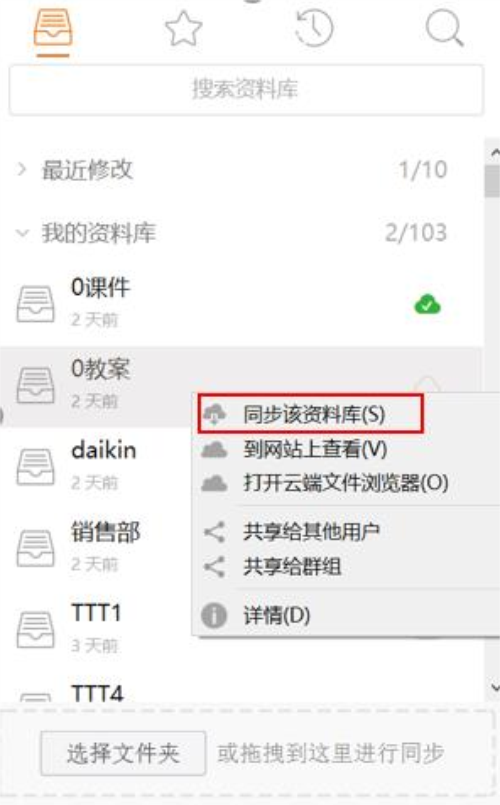Open the recent activity clock icon
The height and width of the screenshot is (805, 500).
pos(314,29)
